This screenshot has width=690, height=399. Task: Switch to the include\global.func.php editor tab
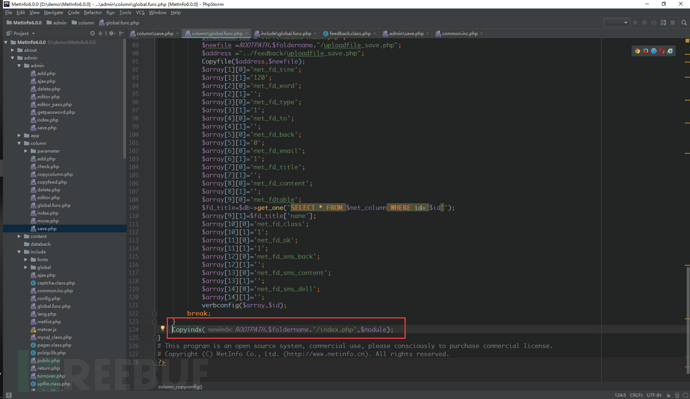tap(285, 33)
